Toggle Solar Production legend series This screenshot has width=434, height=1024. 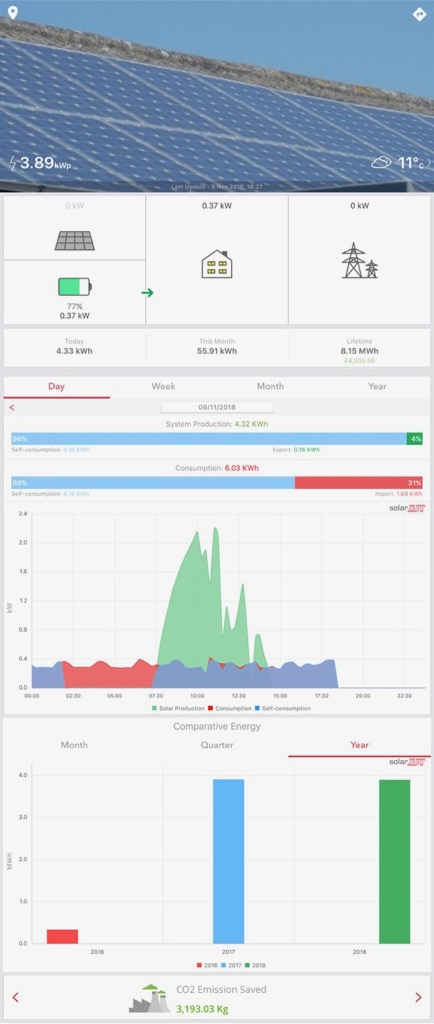[x=178, y=708]
